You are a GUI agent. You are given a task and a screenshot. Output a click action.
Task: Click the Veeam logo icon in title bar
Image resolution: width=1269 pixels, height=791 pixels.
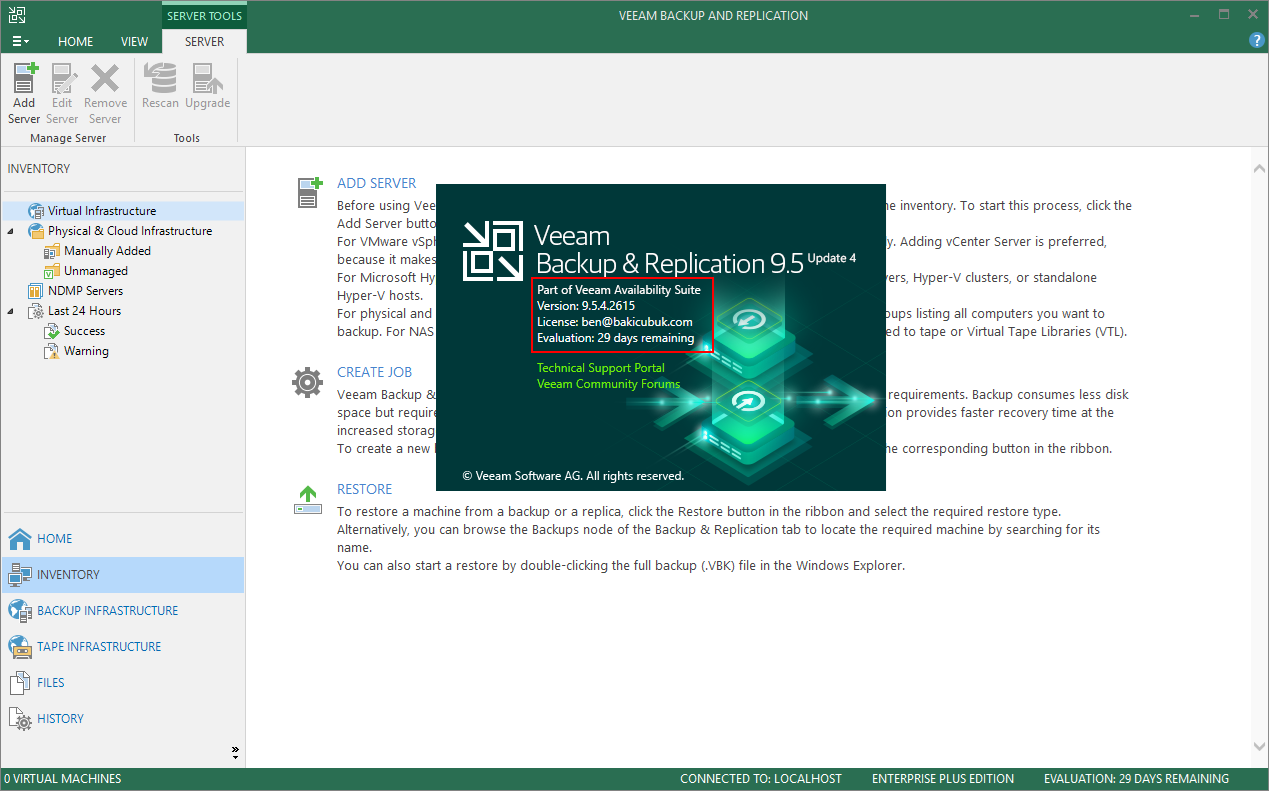pos(15,15)
